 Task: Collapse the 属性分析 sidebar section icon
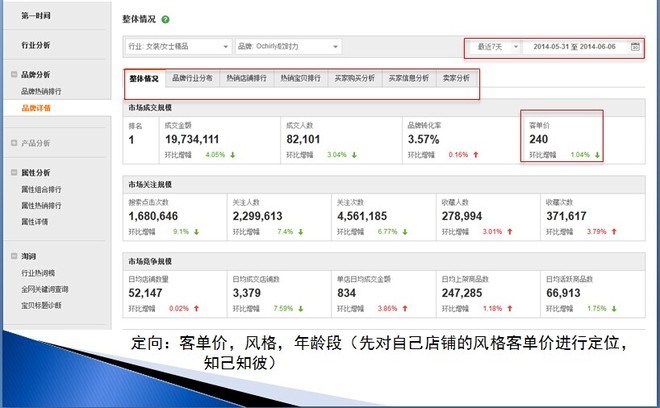[x=14, y=172]
